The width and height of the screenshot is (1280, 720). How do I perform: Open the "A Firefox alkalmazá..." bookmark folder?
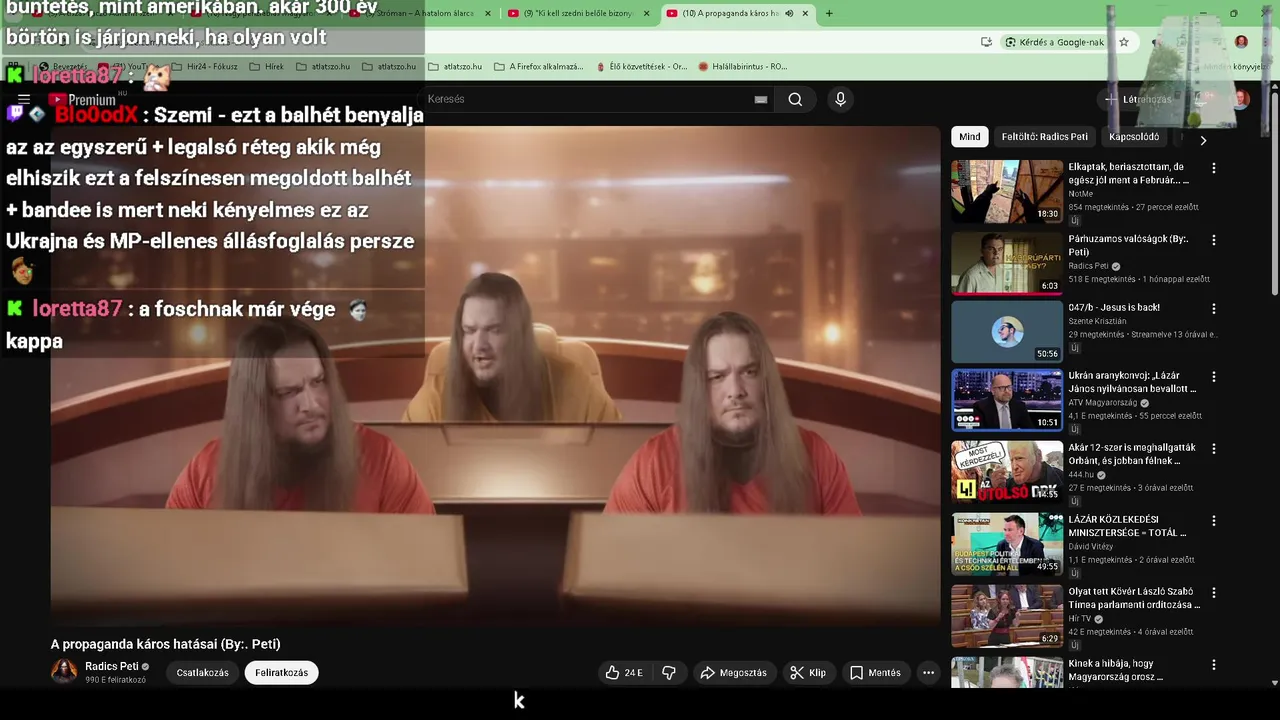click(538, 67)
